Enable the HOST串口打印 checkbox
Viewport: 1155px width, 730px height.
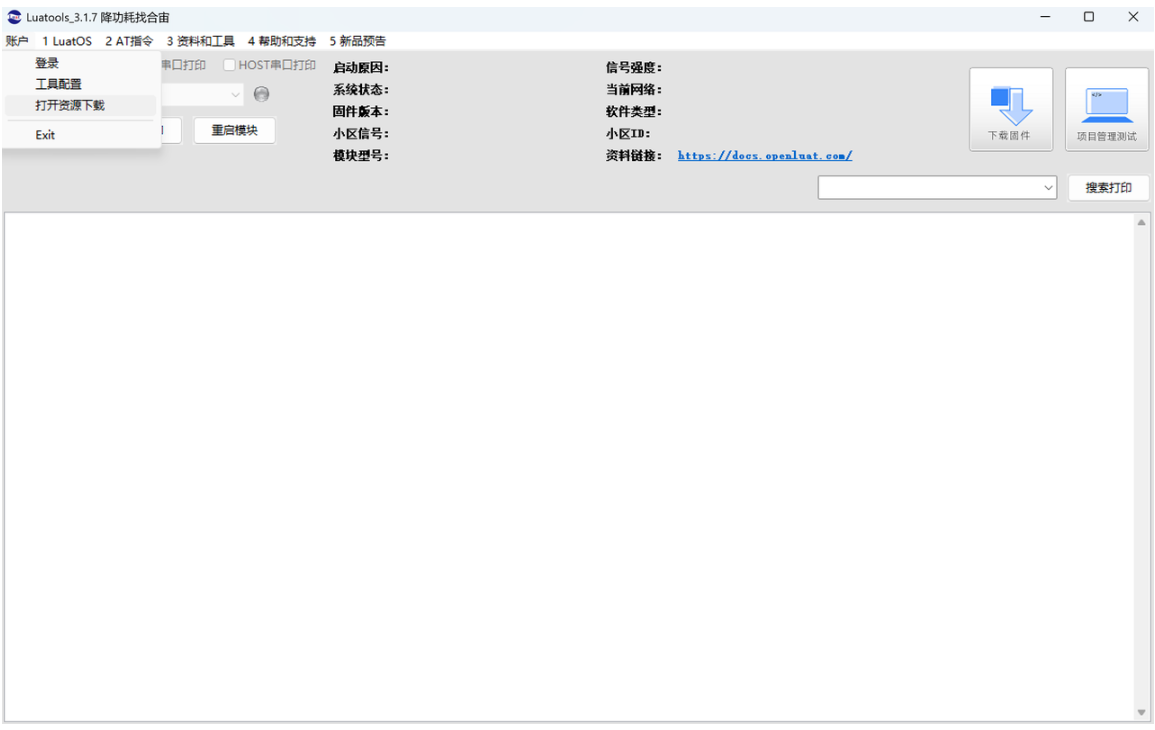point(229,64)
